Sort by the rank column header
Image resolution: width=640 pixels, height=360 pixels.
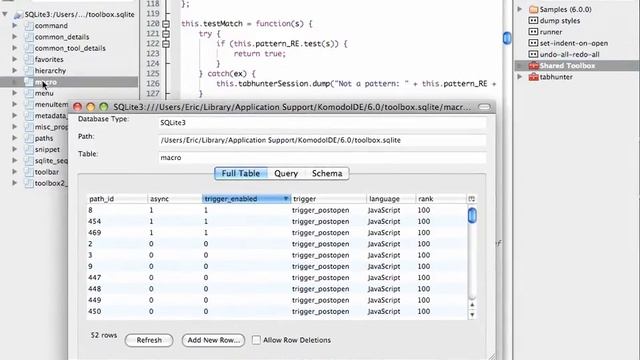(x=441, y=199)
